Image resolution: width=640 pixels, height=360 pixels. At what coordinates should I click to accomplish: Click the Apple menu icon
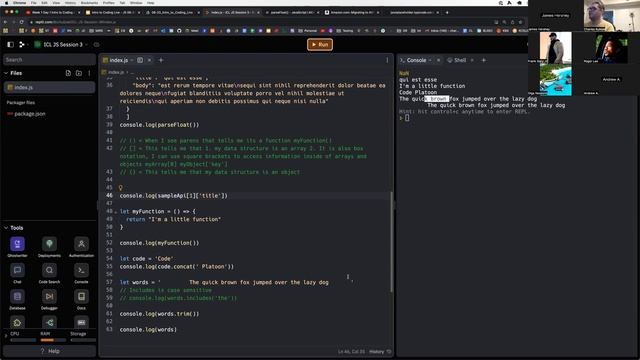pyautogui.click(x=6, y=2)
